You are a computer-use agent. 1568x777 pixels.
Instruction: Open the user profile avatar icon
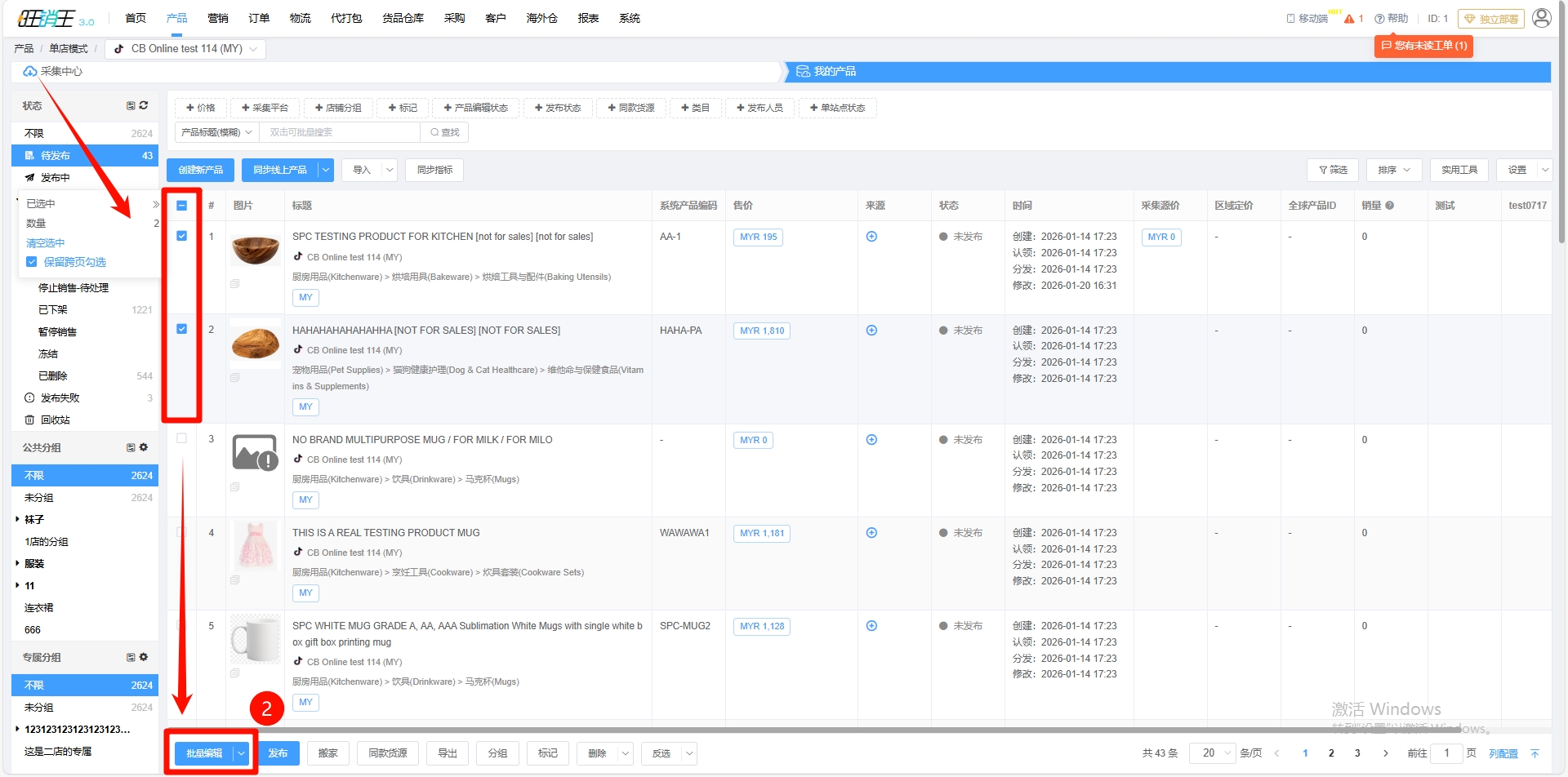[x=1541, y=18]
